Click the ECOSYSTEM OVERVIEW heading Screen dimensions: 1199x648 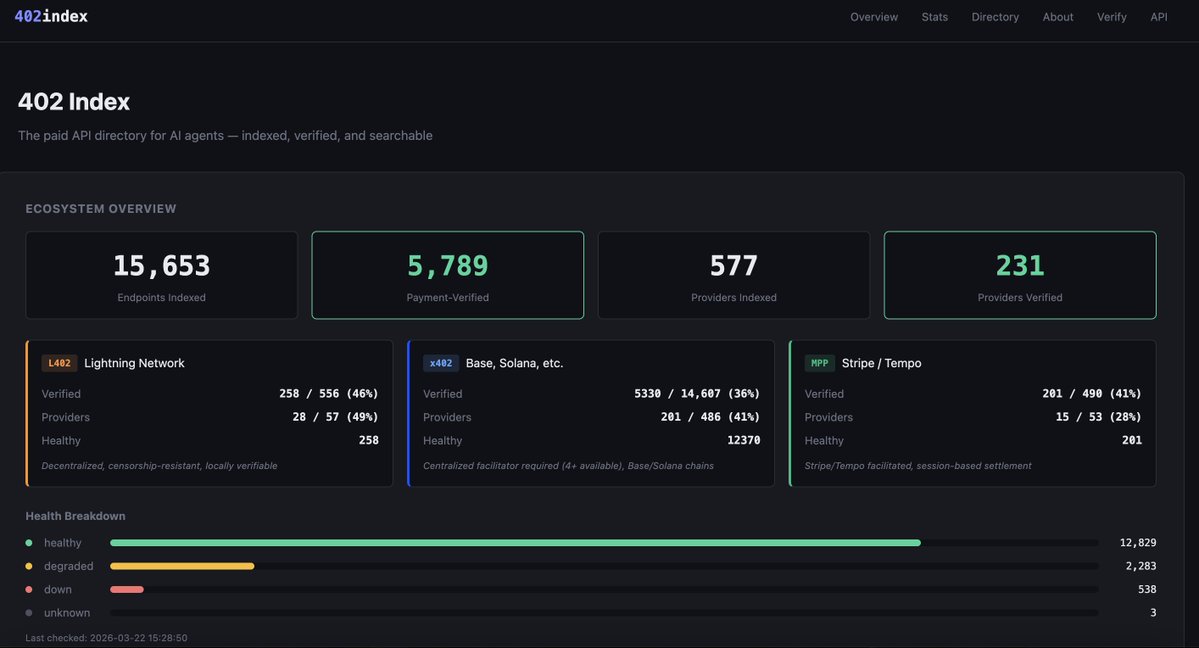coord(101,209)
